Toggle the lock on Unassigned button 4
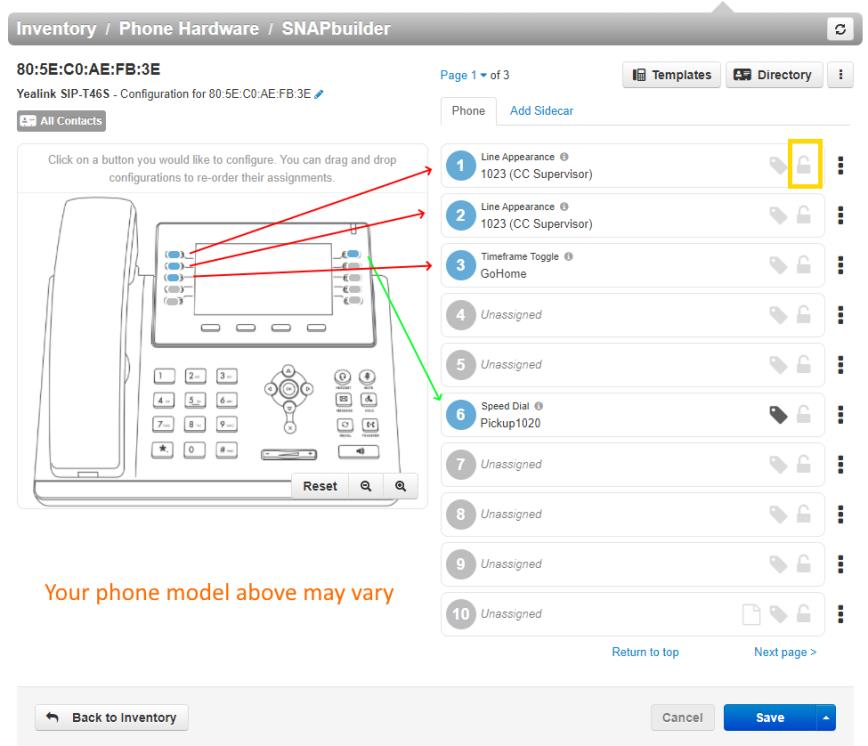The height and width of the screenshot is (746, 868). click(x=804, y=314)
